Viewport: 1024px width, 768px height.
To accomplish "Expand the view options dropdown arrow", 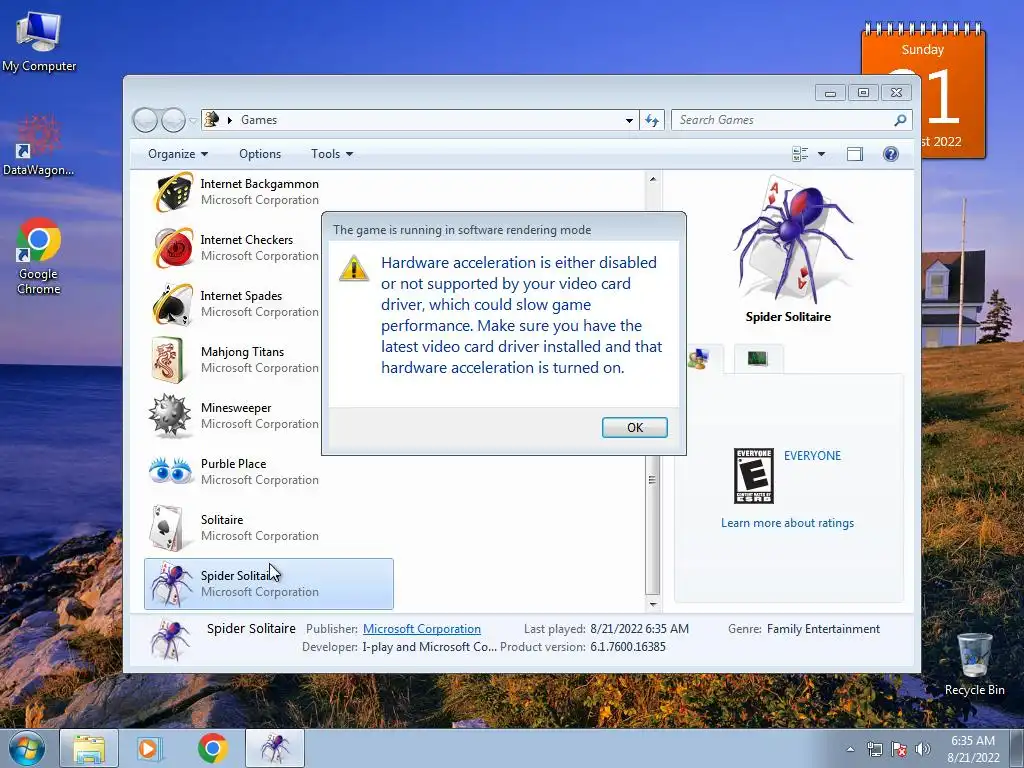I will [x=822, y=154].
